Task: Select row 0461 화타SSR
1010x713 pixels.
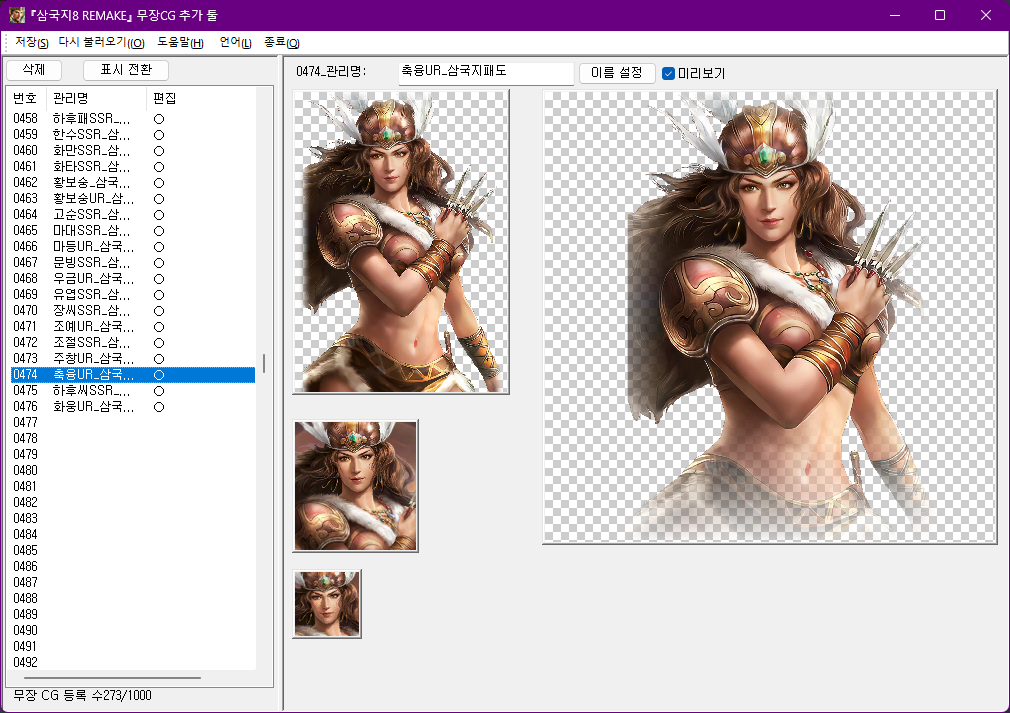Action: 133,167
